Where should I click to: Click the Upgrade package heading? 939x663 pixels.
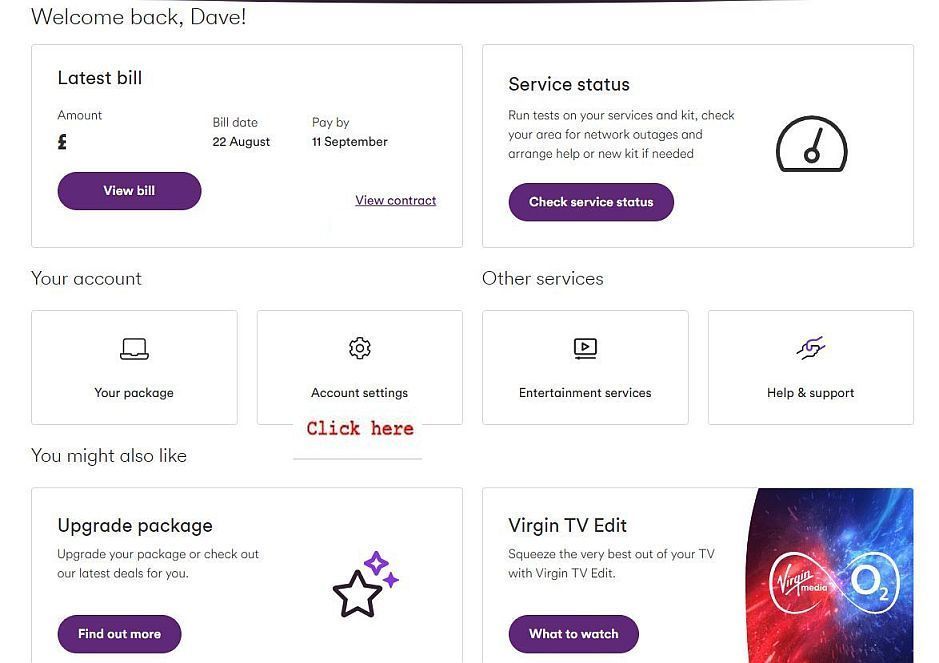click(x=135, y=525)
